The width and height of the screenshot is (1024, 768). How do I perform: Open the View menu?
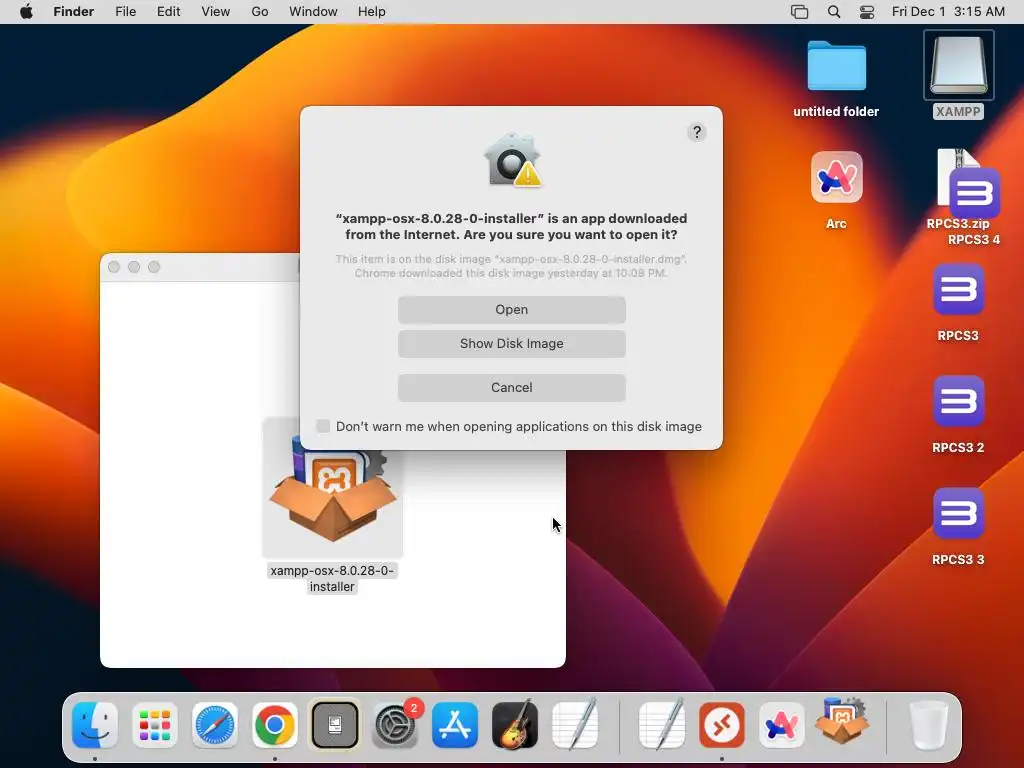[216, 12]
